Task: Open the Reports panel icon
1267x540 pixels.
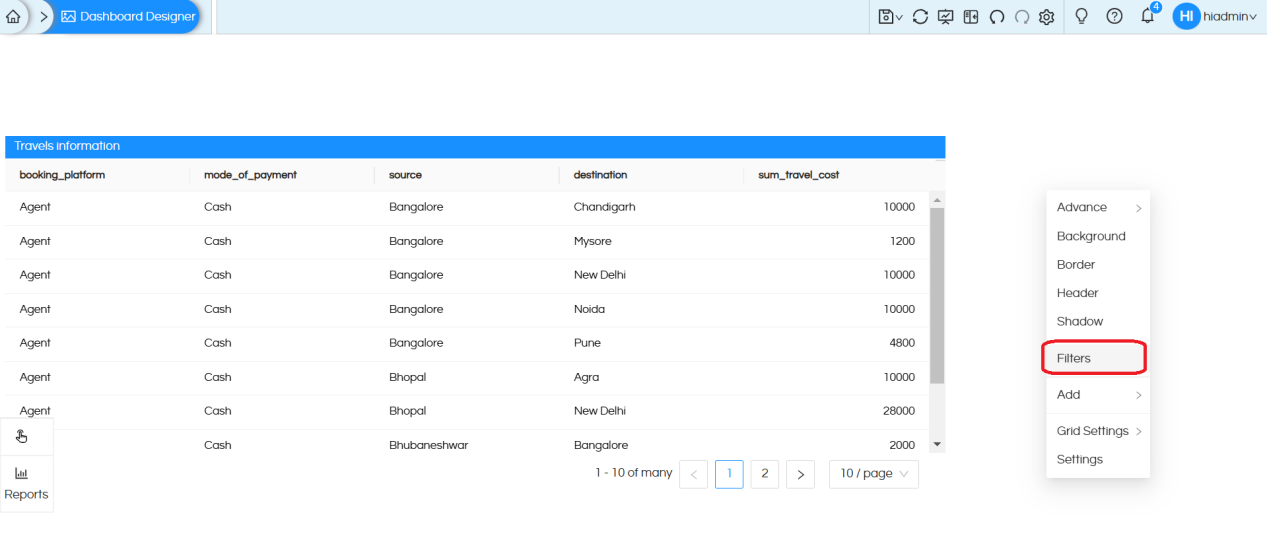Action: pos(26,484)
